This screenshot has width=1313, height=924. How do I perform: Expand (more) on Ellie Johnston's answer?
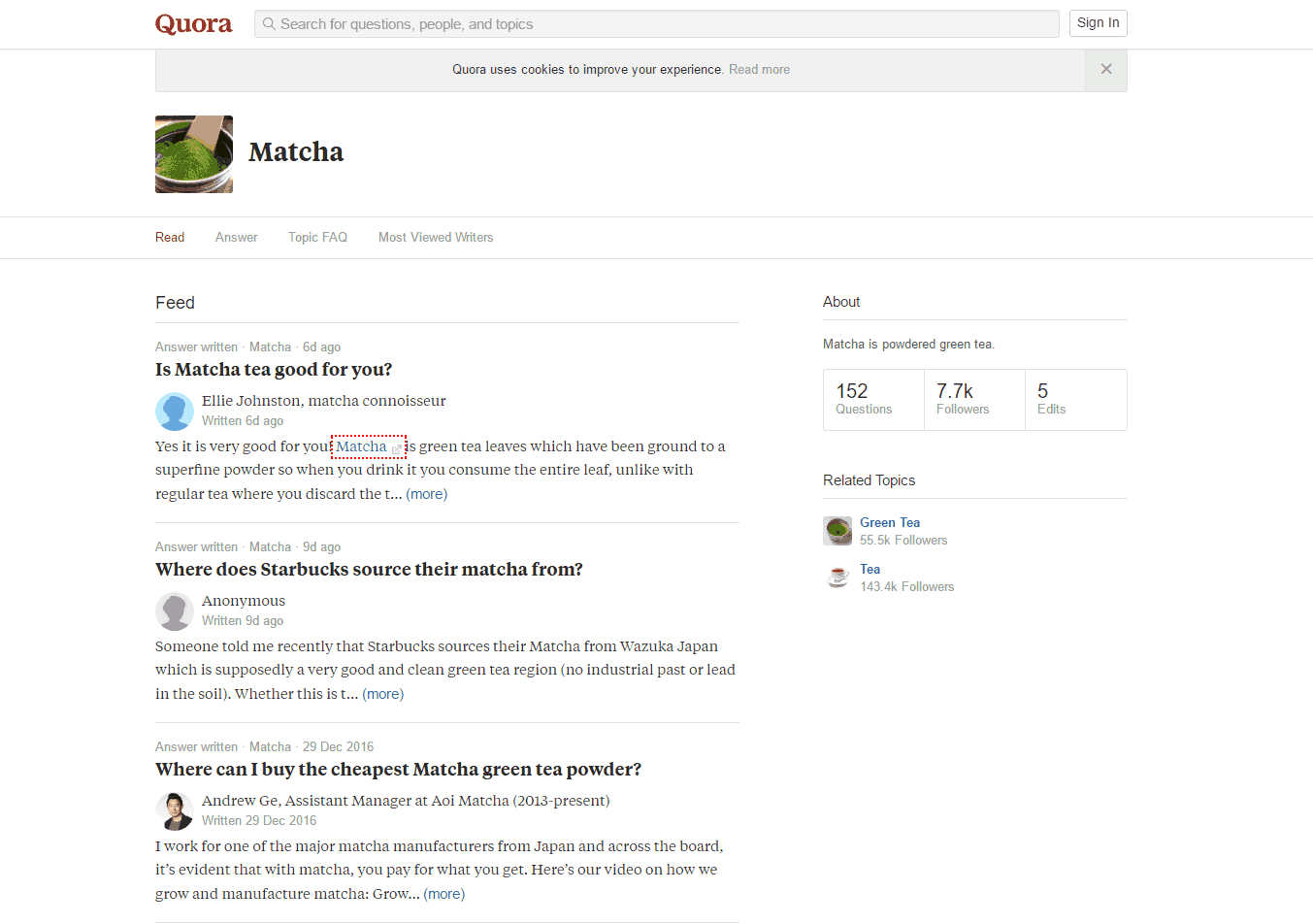(427, 494)
